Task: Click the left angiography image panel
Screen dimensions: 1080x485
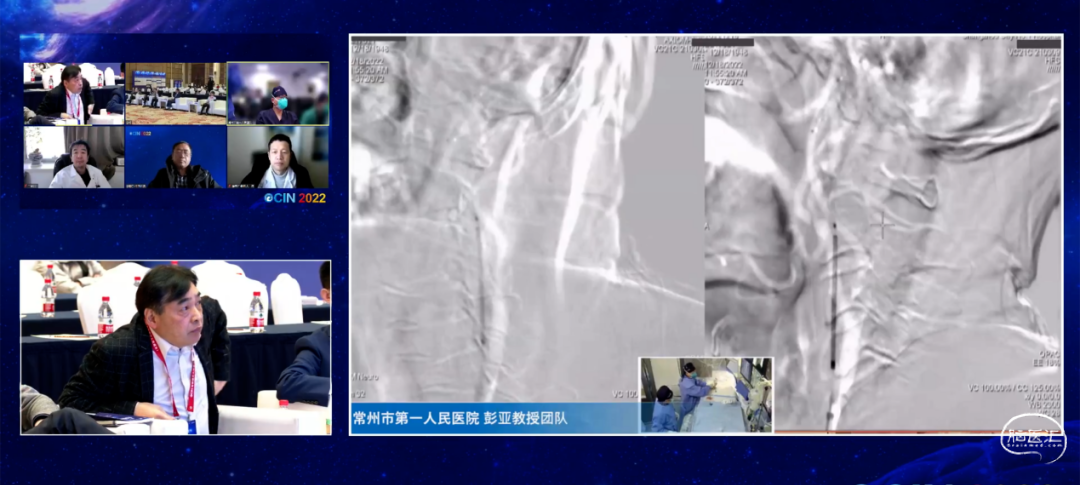Action: [x=527, y=219]
